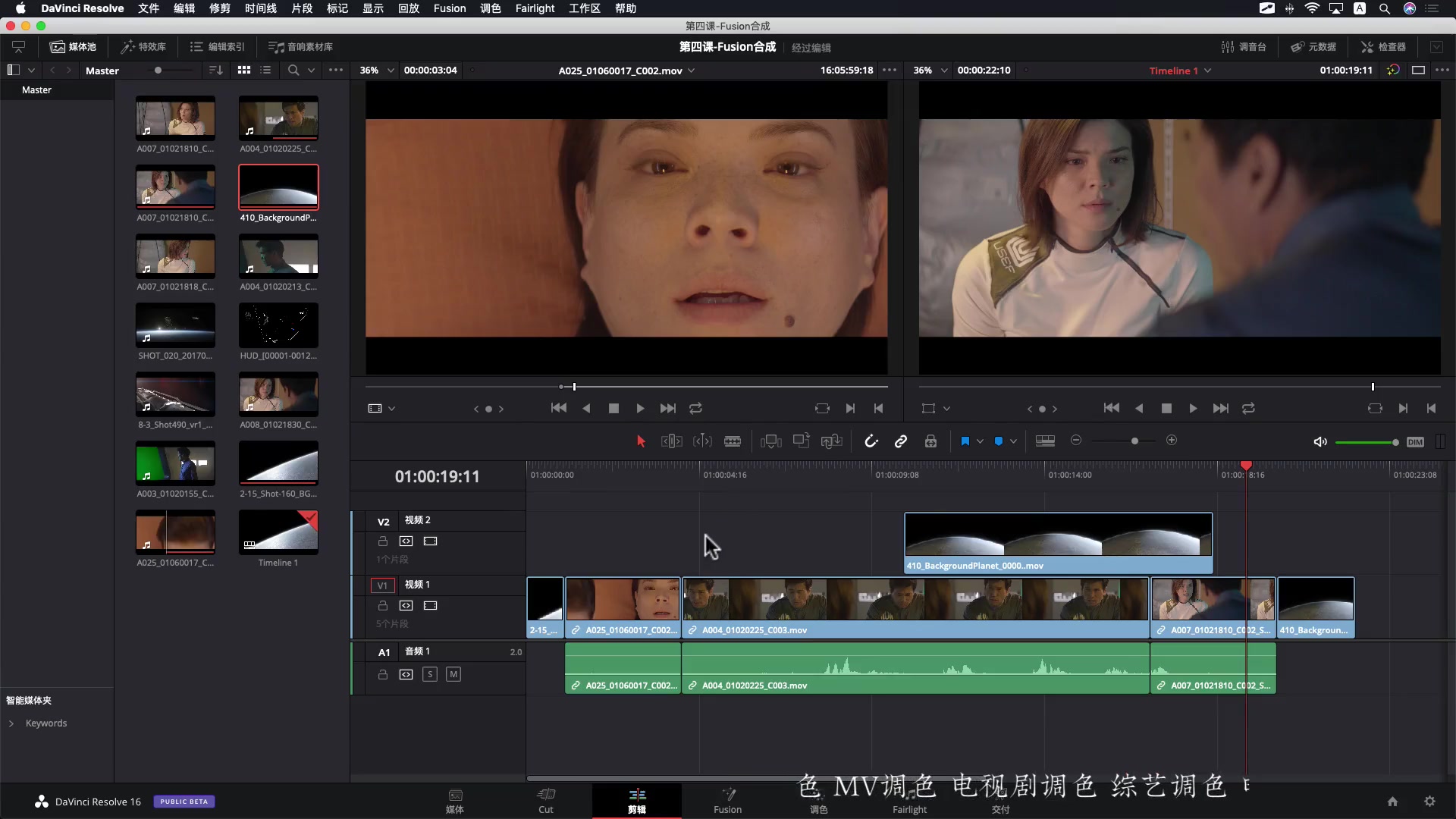Toggle auto track selector on V1
This screenshot has height=819, width=1456.
point(406,606)
